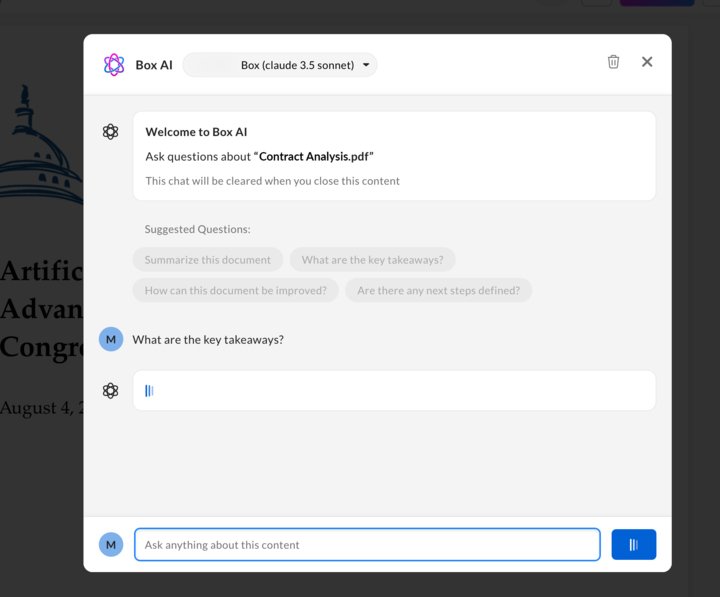Open the Box (claude 3.5 sonnet) model dropdown
Screen dimensions: 720x597
point(280,65)
